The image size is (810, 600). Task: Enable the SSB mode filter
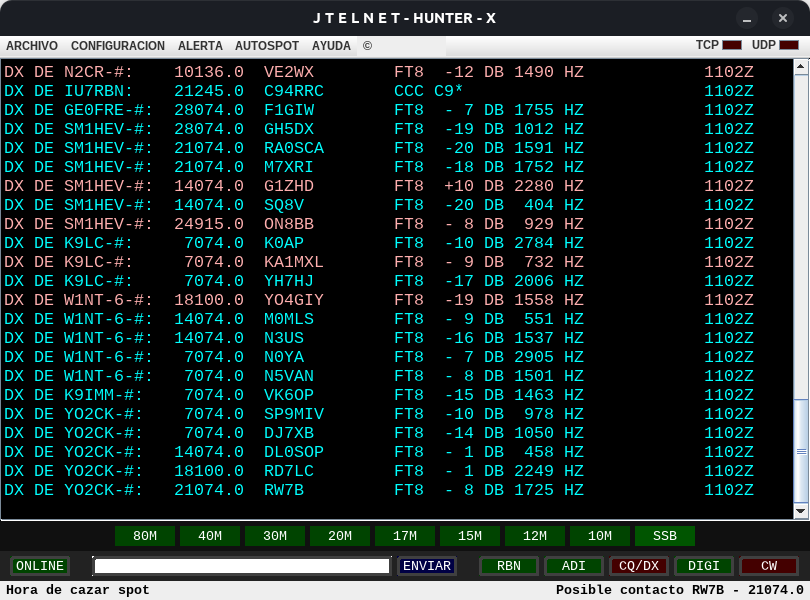pos(665,536)
